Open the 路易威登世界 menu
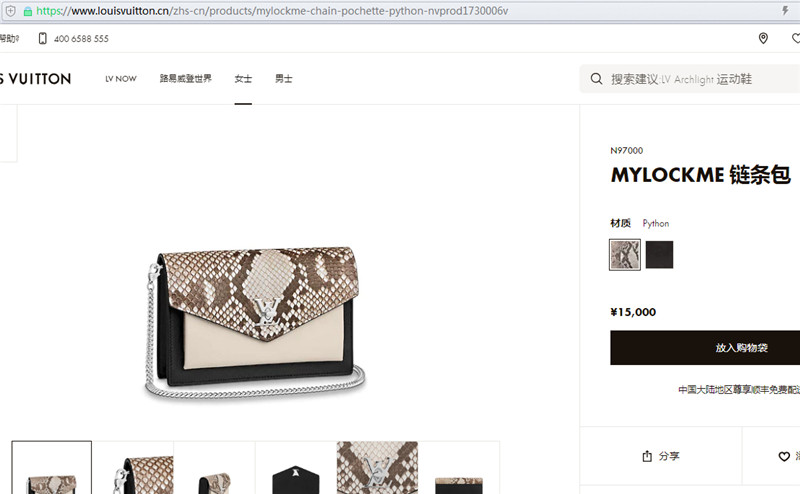This screenshot has width=800, height=494. [x=186, y=79]
